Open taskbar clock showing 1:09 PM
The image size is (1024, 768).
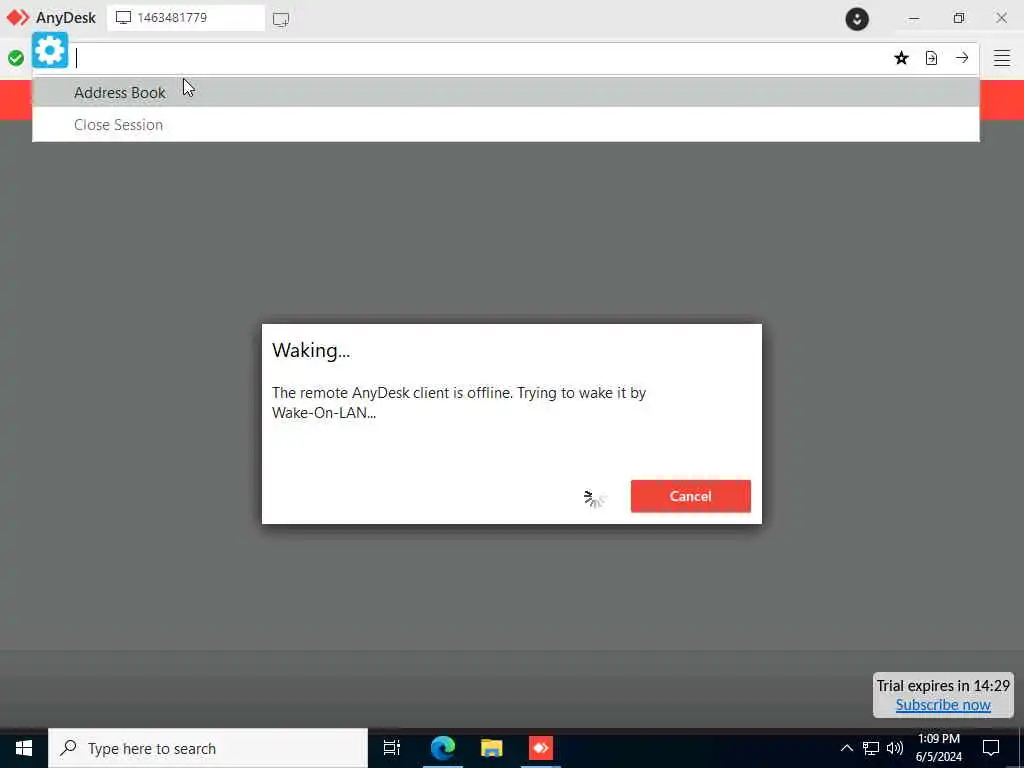(x=938, y=748)
